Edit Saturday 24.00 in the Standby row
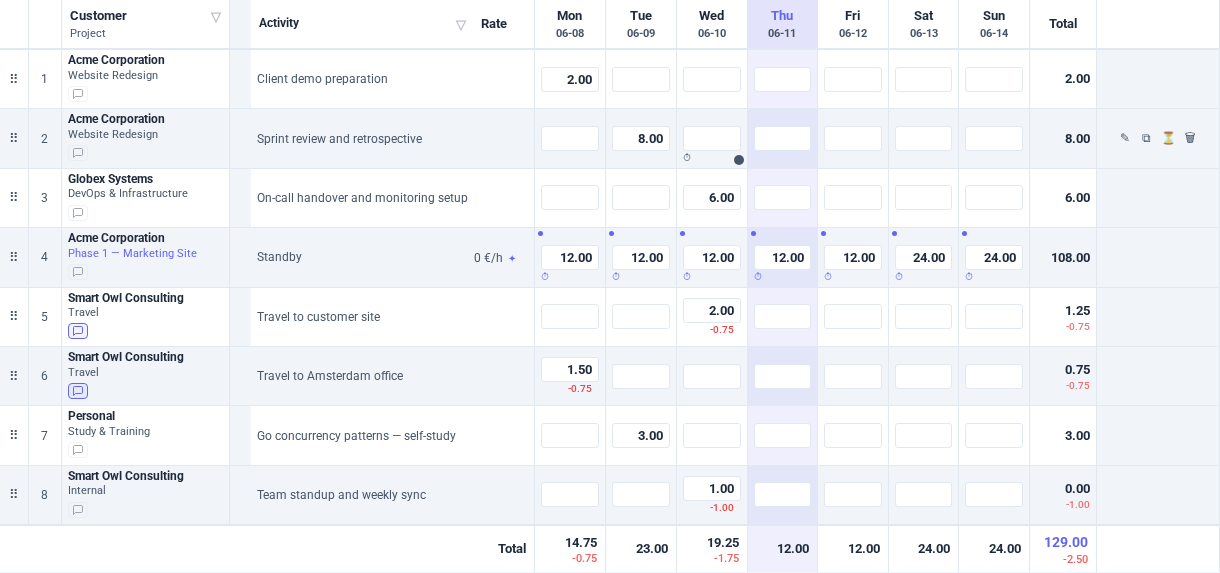The width and height of the screenshot is (1220, 573). click(x=924, y=258)
